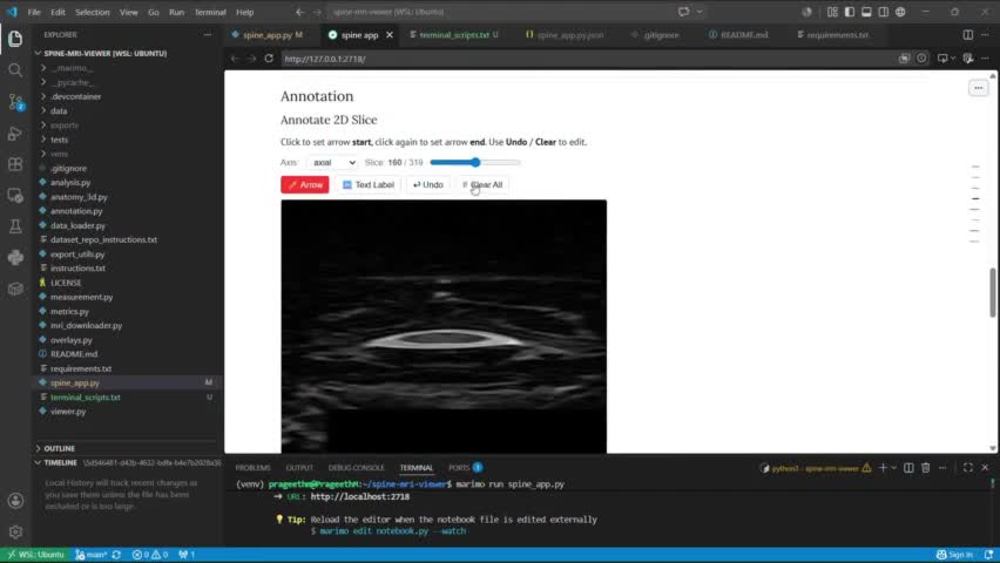
Task: Open the new terminal dropdown chevron
Action: point(893,467)
